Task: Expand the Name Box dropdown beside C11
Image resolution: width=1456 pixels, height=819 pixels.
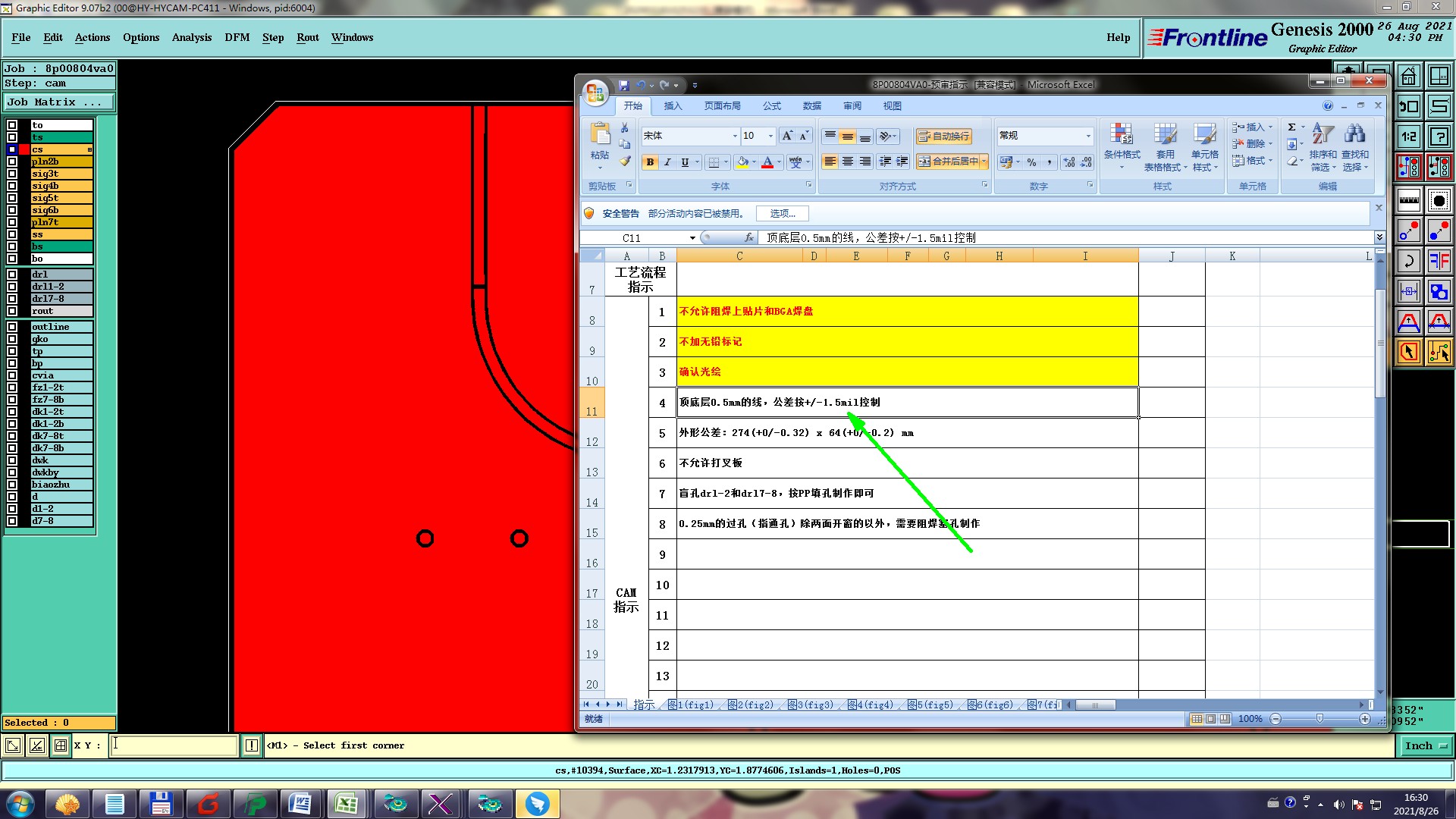Action: pyautogui.click(x=692, y=238)
